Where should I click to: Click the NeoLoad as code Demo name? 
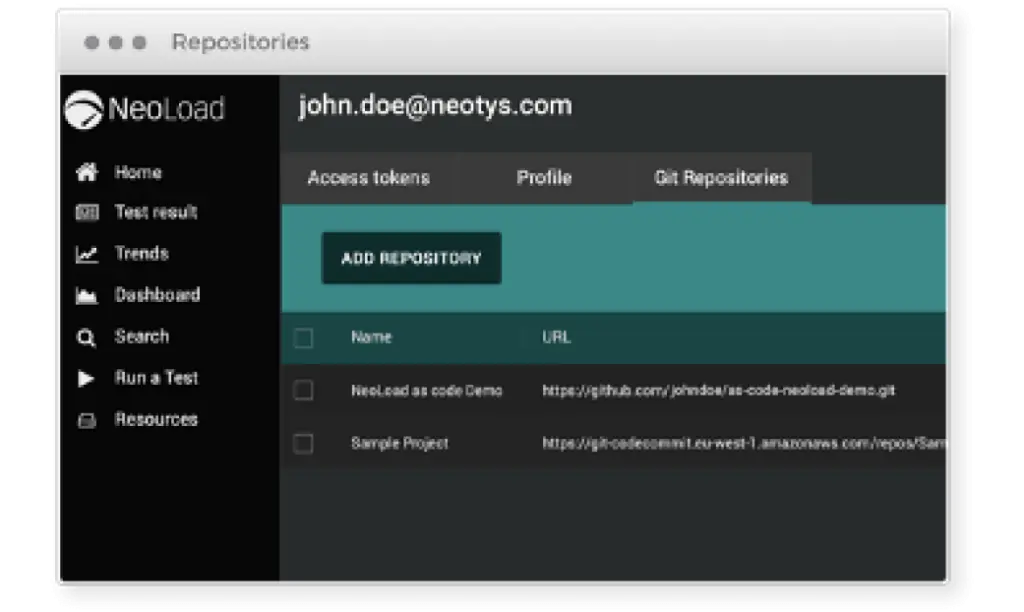coord(426,391)
